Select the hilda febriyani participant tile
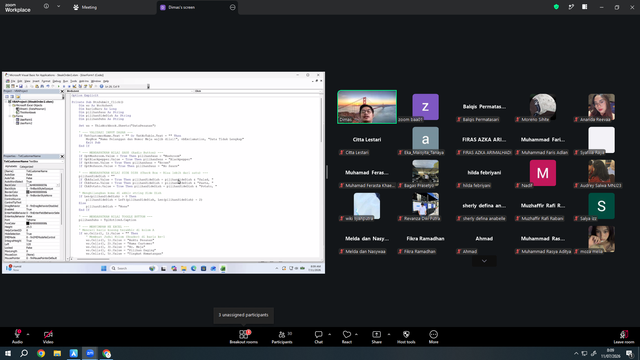The width and height of the screenshot is (640, 360). pos(484,173)
